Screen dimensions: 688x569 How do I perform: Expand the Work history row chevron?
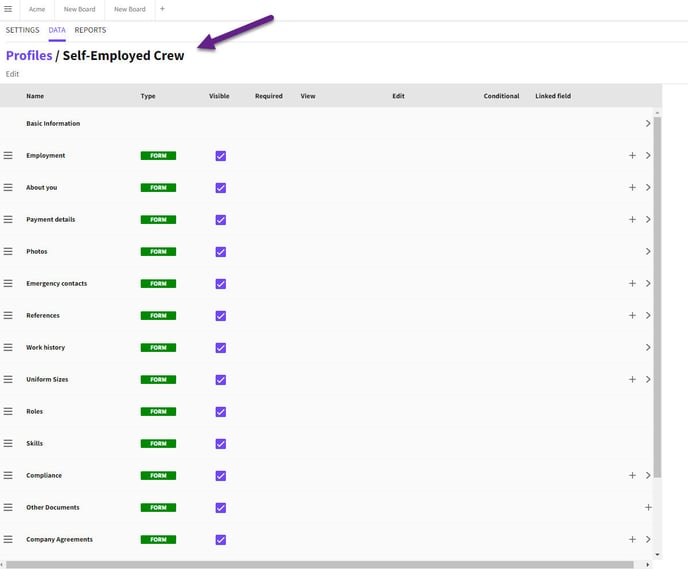pyautogui.click(x=648, y=347)
